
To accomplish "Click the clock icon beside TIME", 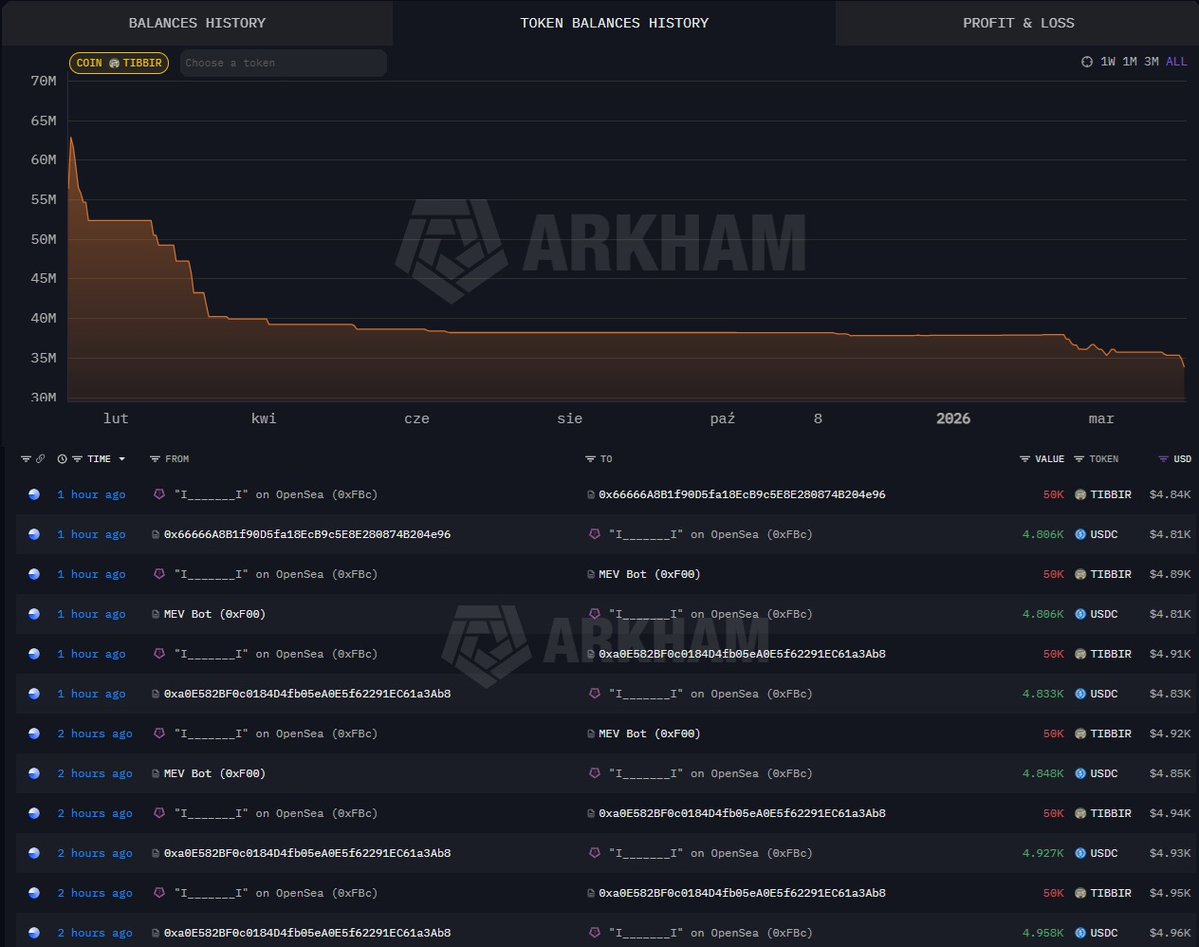I will coord(62,459).
